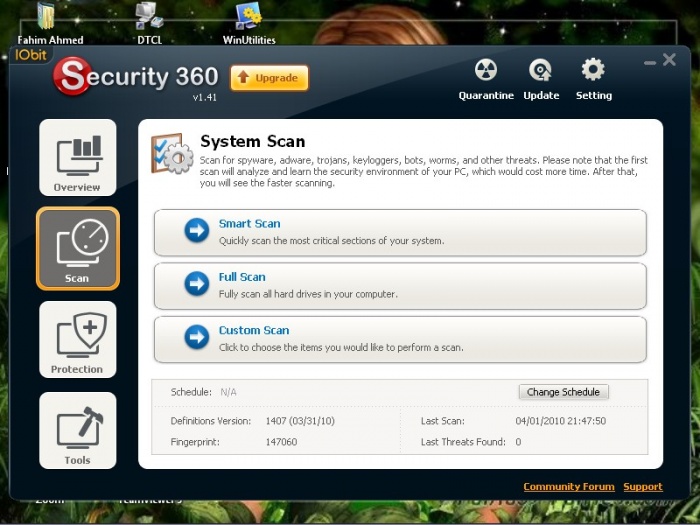The width and height of the screenshot is (700, 525).
Task: Click the System Scan checklist gear icon
Action: click(x=172, y=154)
